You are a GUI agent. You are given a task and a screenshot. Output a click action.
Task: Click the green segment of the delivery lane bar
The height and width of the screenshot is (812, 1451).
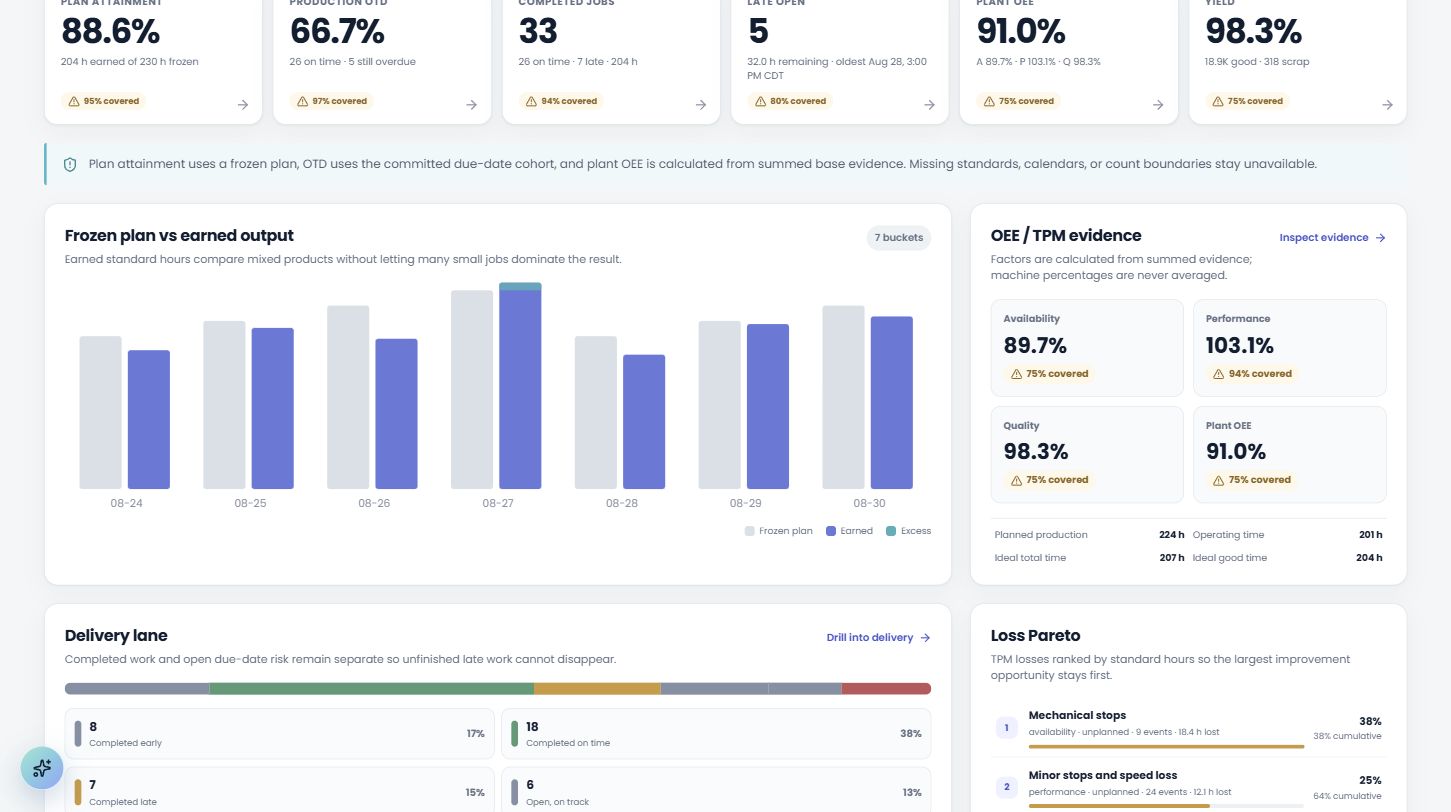point(371,688)
